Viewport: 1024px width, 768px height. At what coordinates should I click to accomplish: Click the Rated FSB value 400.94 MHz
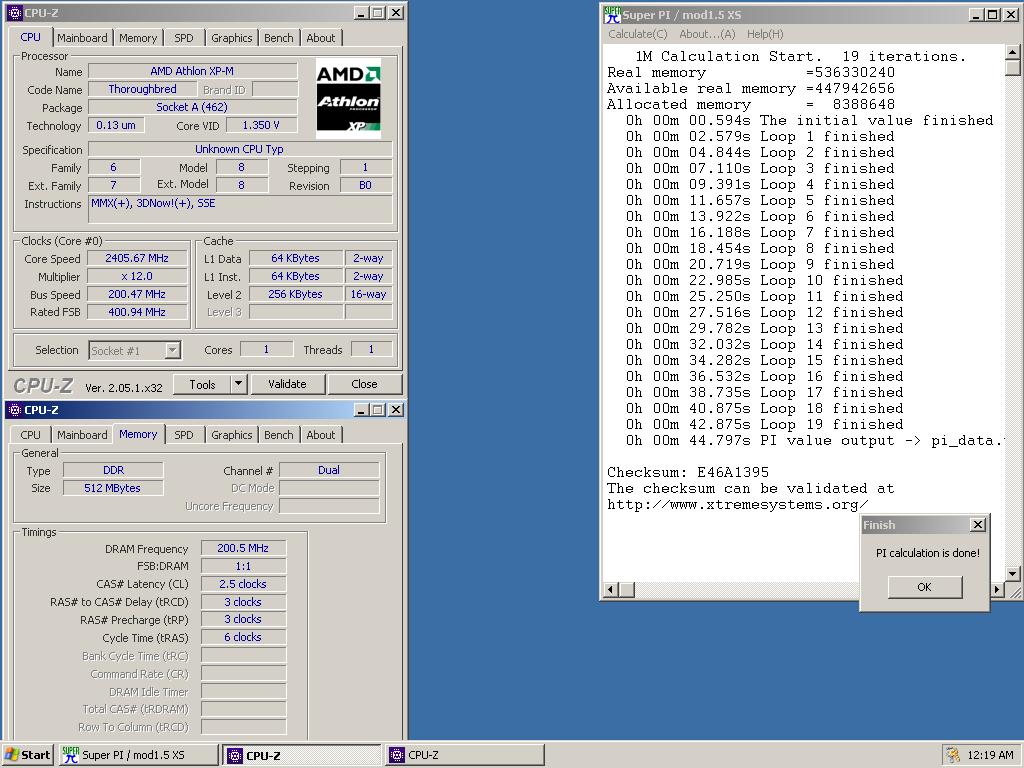[137, 312]
